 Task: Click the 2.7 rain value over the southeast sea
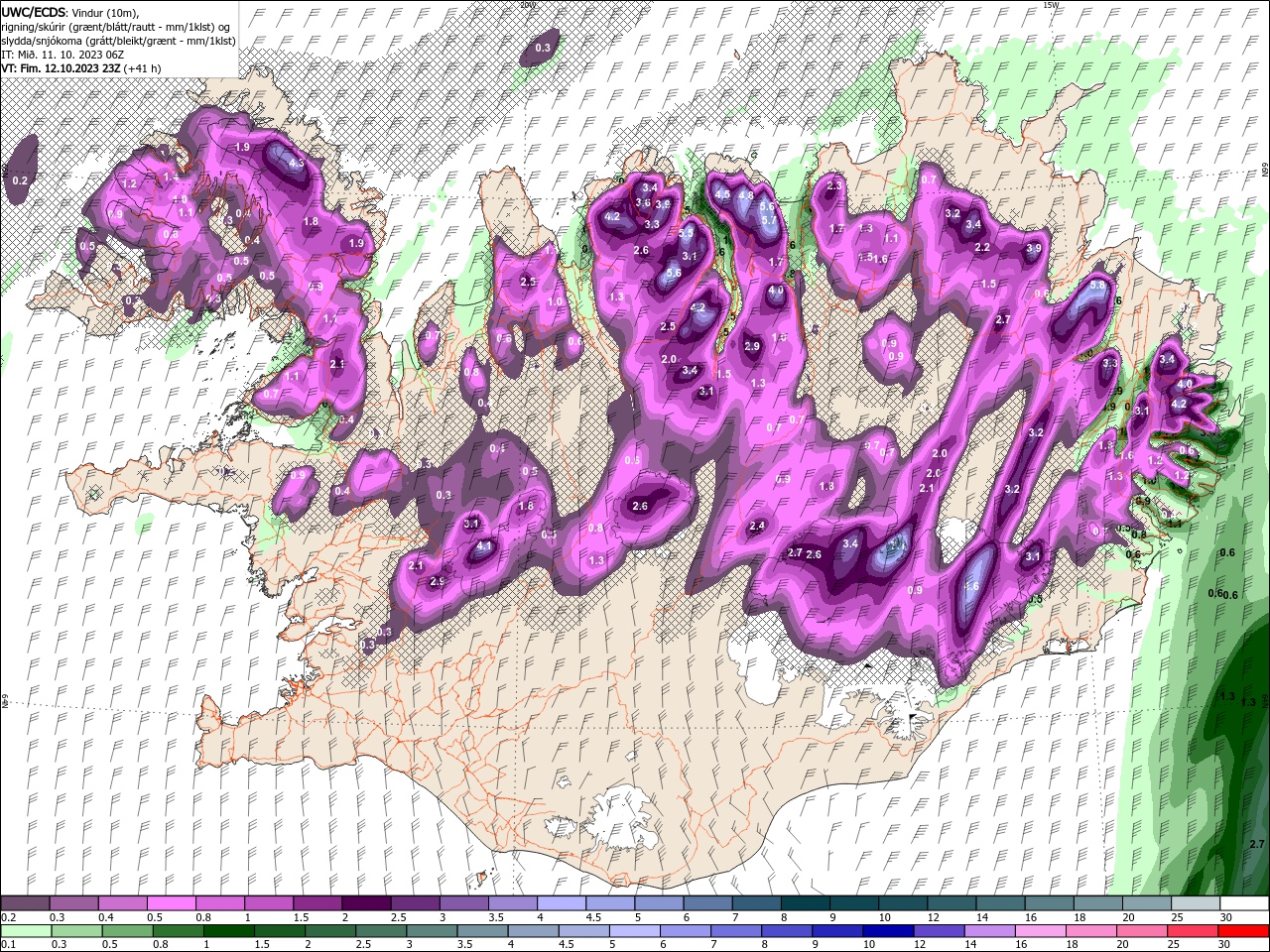click(x=1256, y=844)
